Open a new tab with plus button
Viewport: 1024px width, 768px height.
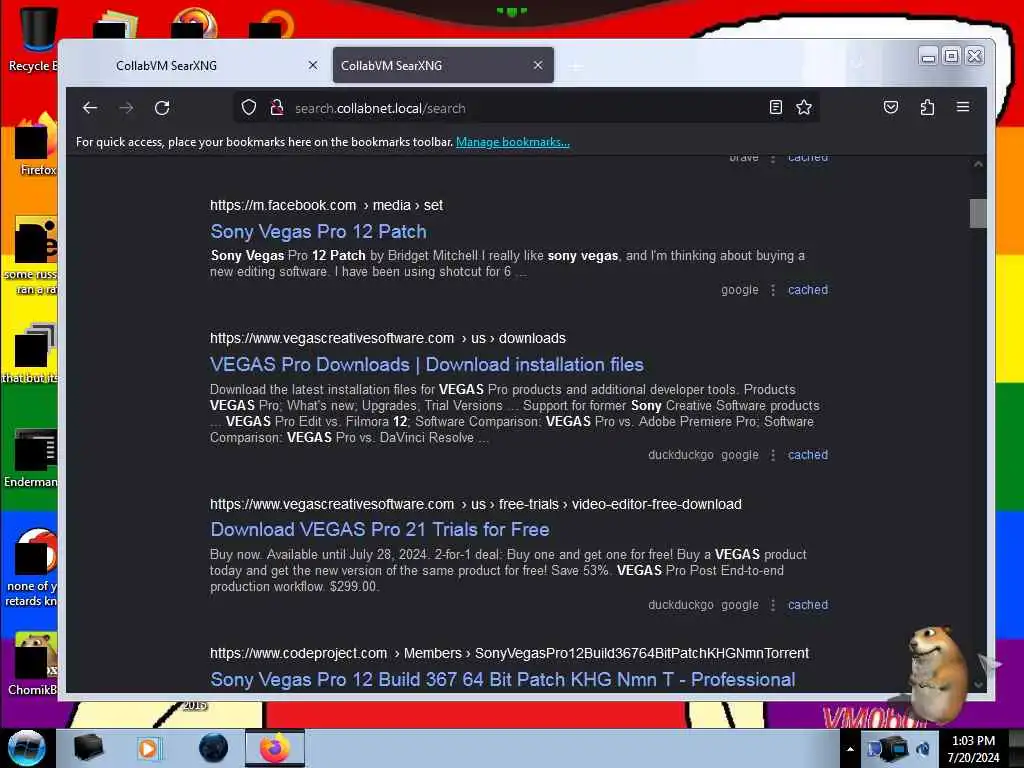pyautogui.click(x=575, y=66)
